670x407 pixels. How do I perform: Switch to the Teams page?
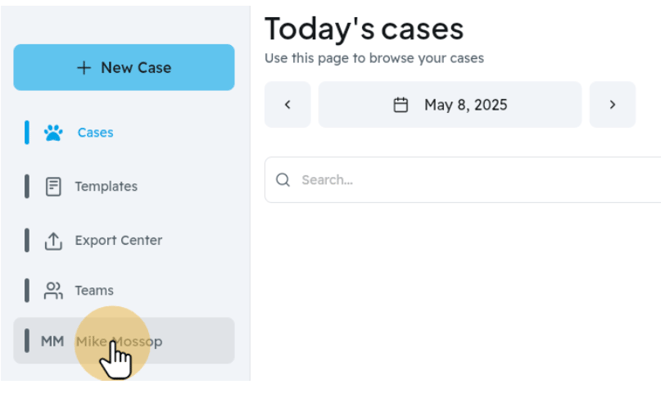point(124,291)
